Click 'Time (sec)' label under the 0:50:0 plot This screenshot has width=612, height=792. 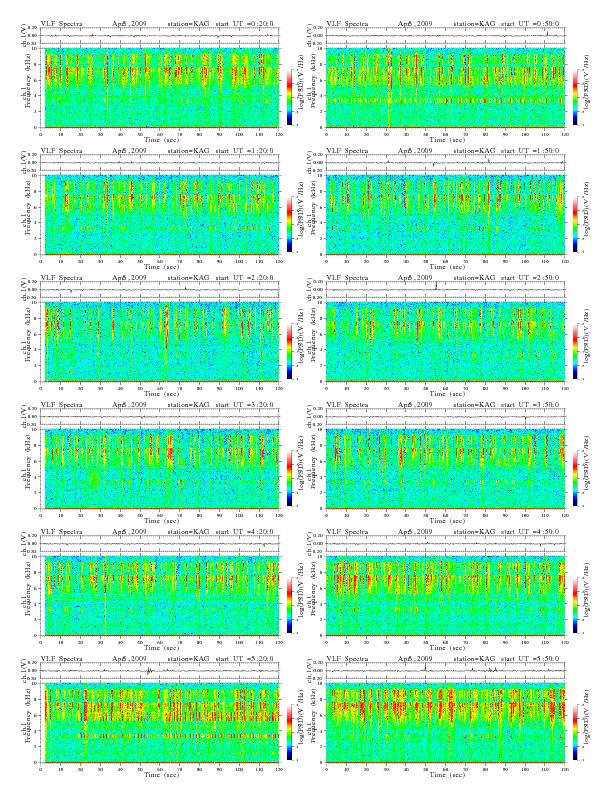[447, 139]
